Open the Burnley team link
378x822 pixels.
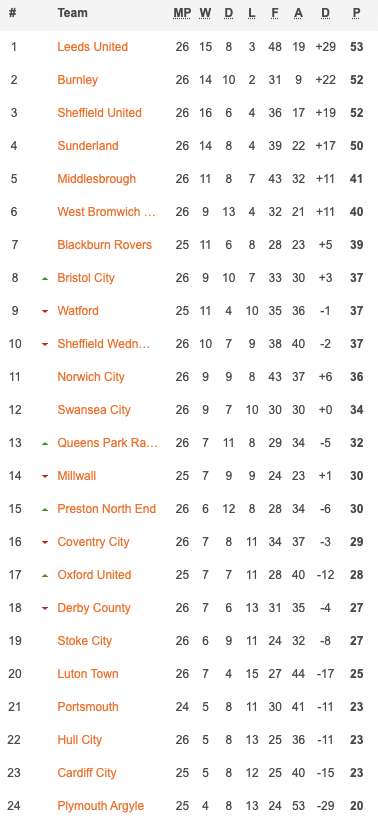point(78,80)
